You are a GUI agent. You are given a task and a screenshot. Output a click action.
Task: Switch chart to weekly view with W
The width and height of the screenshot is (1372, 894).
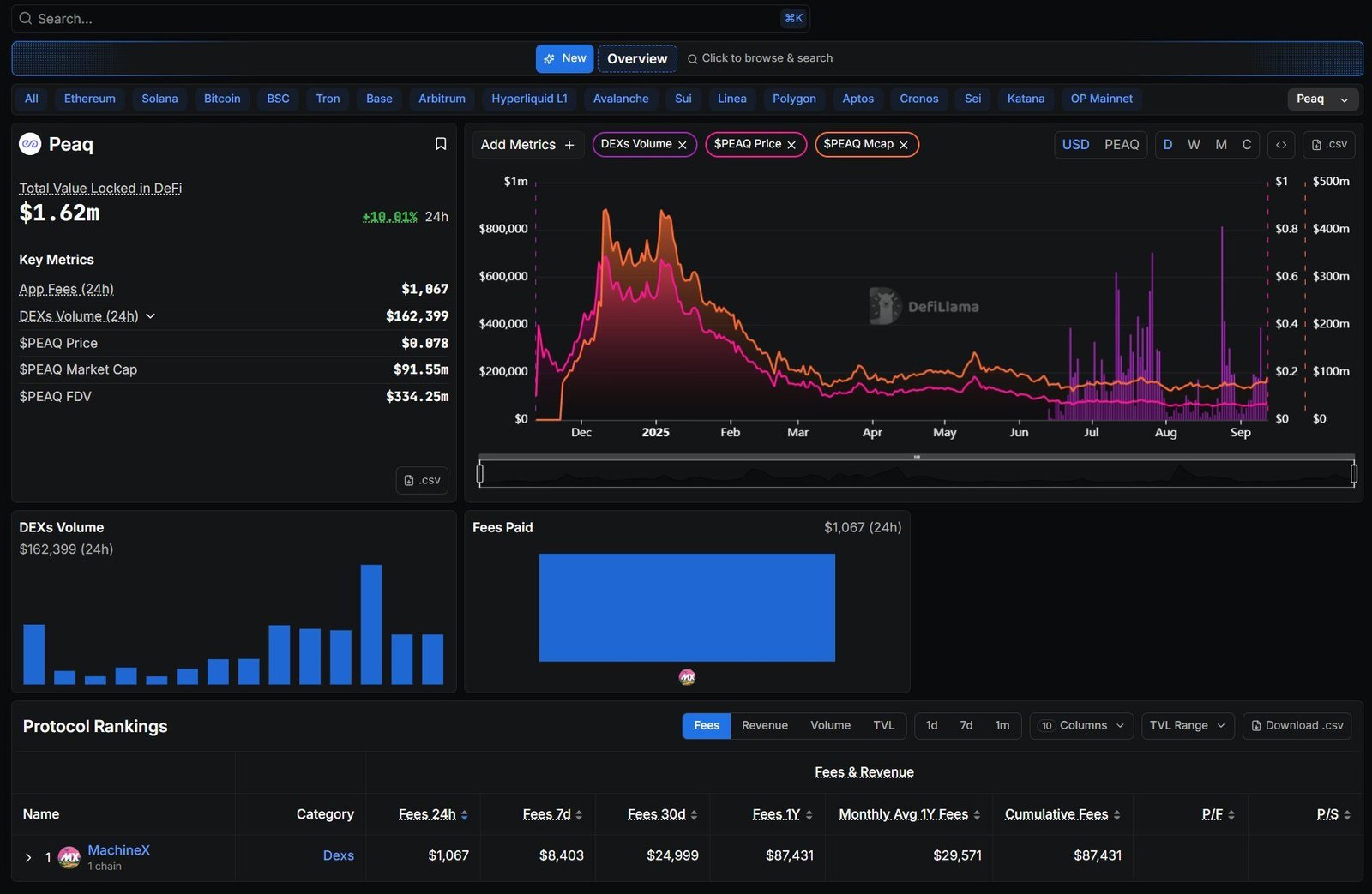click(1194, 144)
